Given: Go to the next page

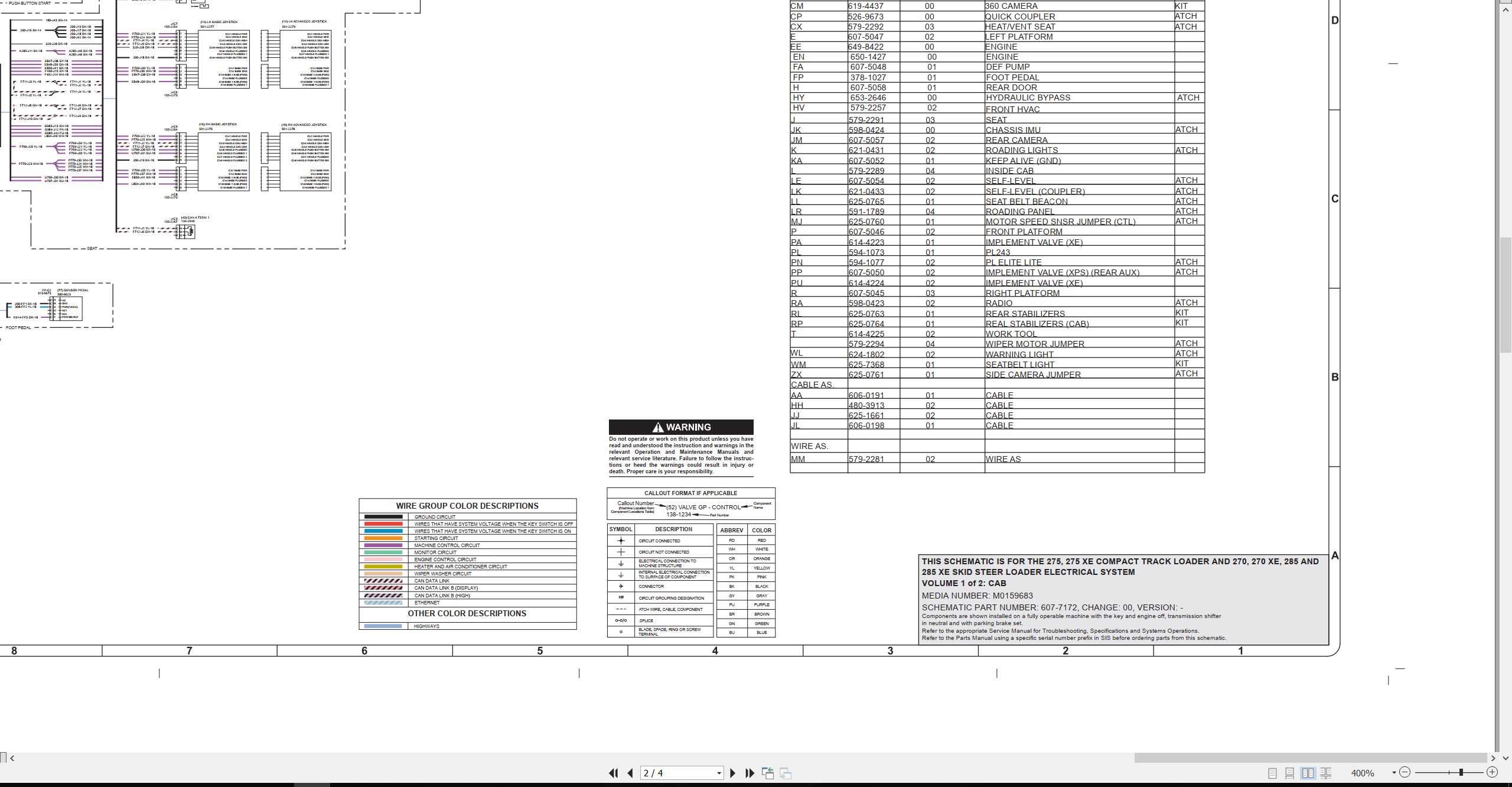Looking at the screenshot, I should pos(733,773).
